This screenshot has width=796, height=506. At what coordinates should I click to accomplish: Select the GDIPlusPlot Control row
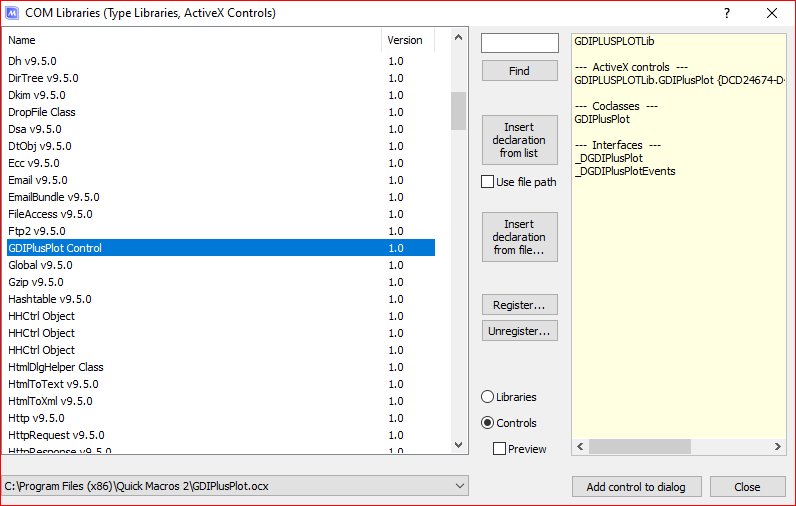click(221, 248)
